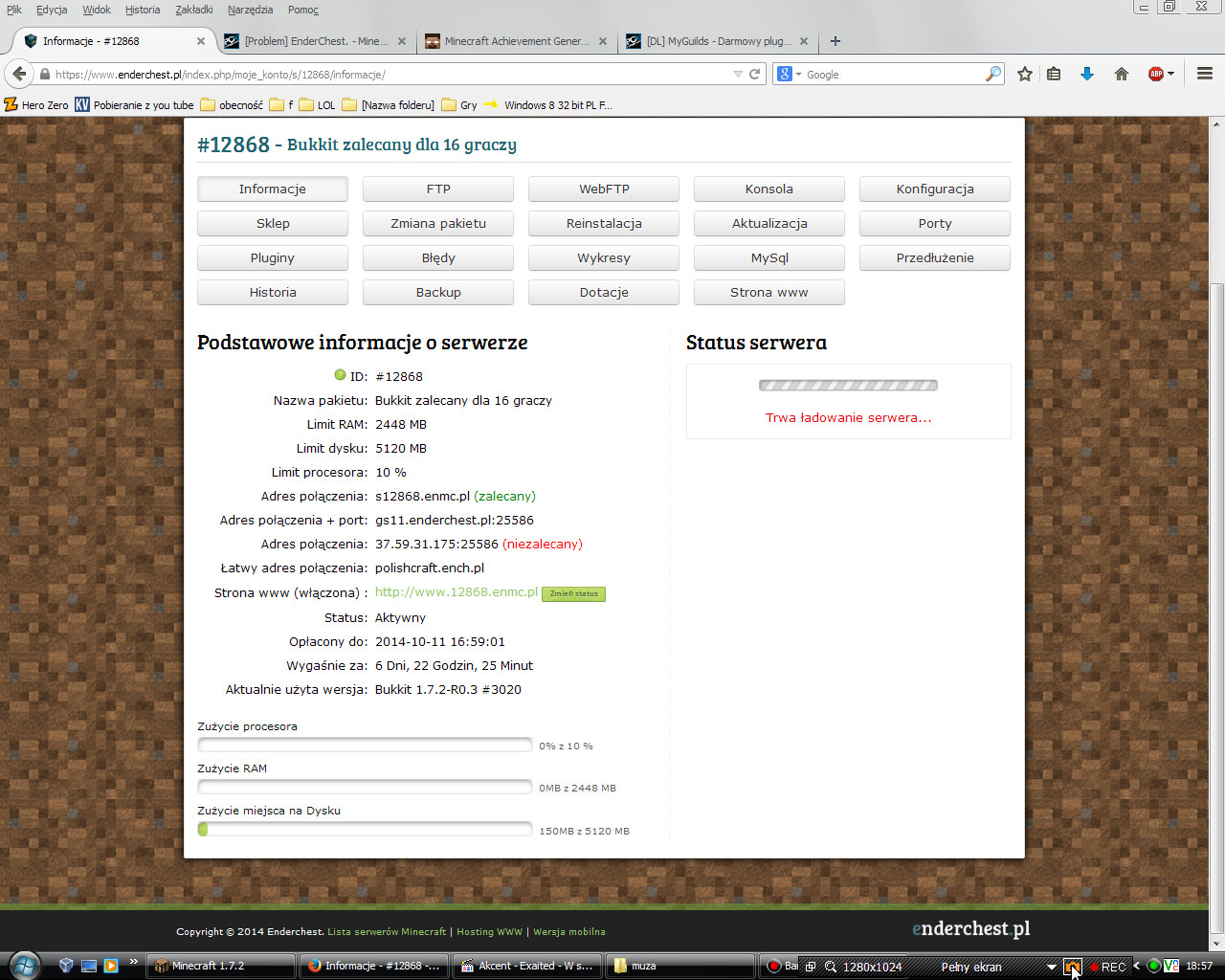
Task: Open the Adblock Plus dropdown arrow
Action: click(1170, 74)
